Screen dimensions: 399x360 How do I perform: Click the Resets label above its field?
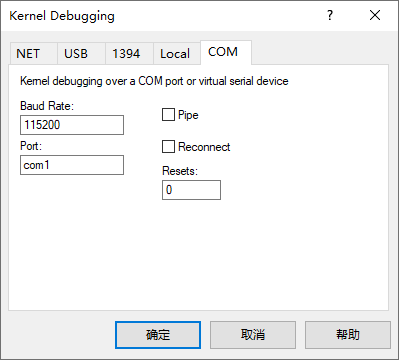tap(180, 171)
